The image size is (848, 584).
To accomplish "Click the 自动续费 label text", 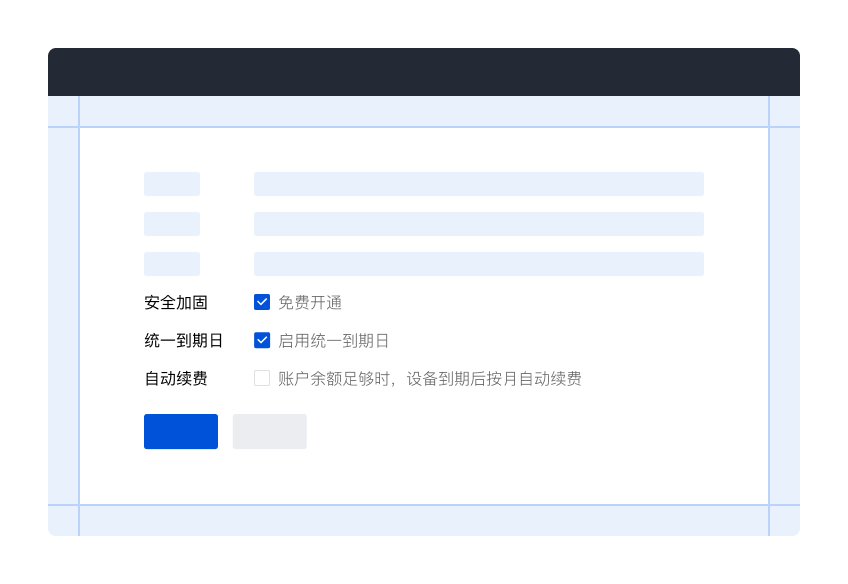I will pos(176,378).
